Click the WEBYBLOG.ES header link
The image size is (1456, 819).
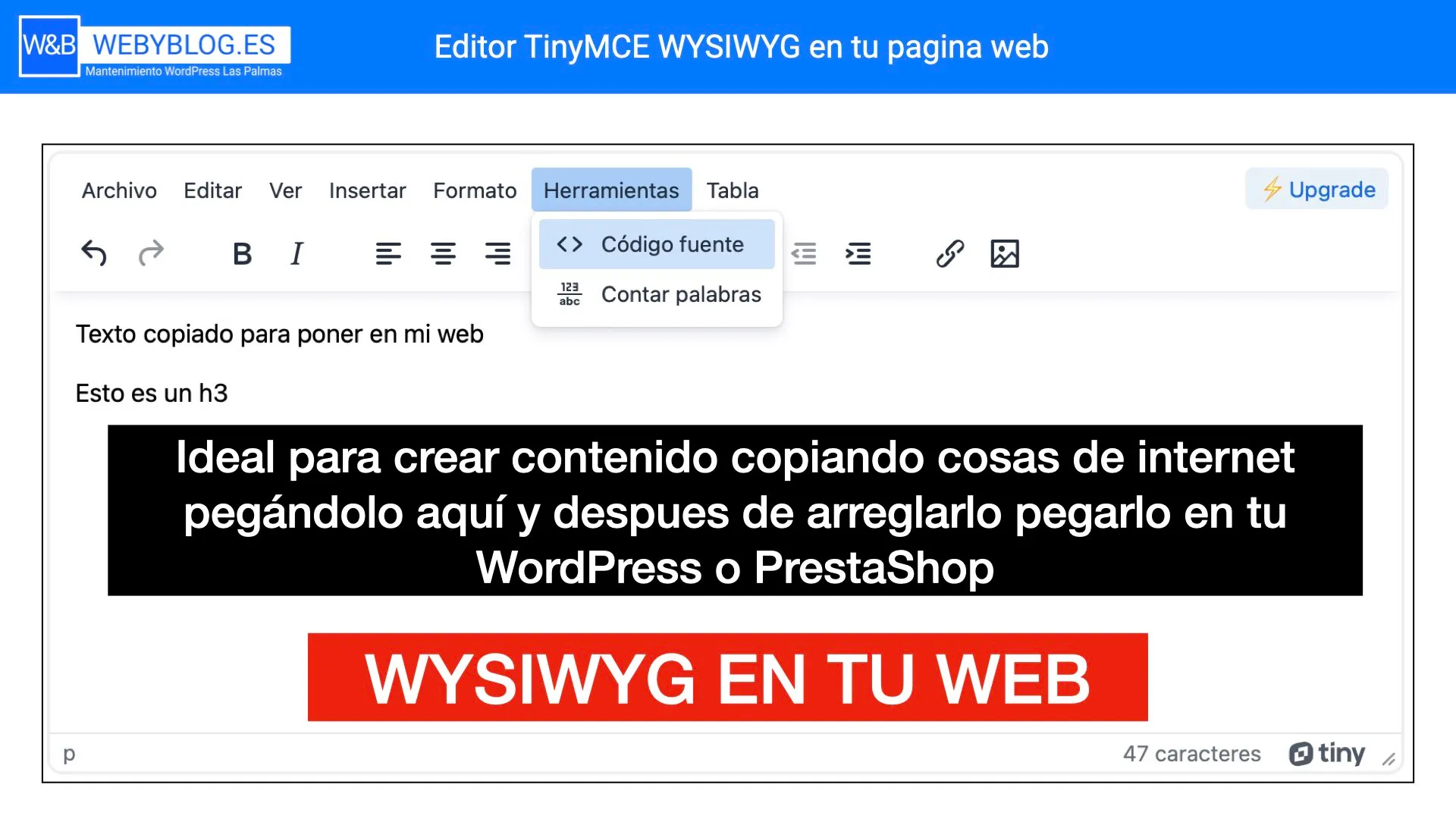click(184, 45)
